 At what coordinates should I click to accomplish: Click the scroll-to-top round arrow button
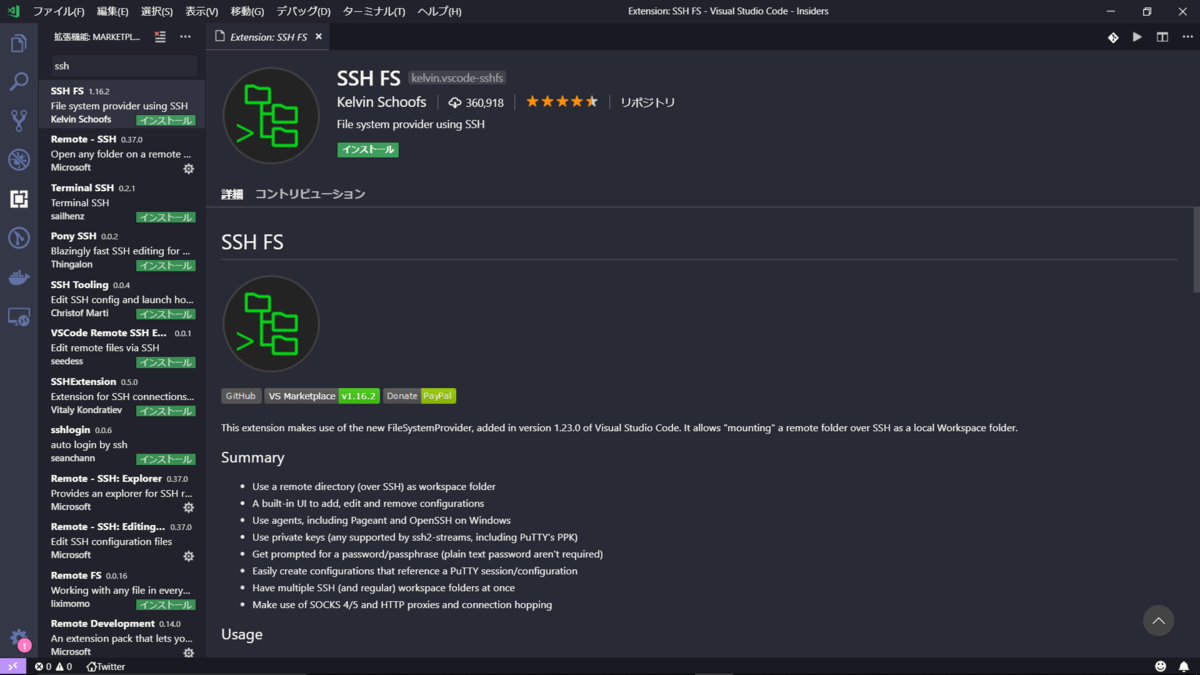click(x=1158, y=621)
